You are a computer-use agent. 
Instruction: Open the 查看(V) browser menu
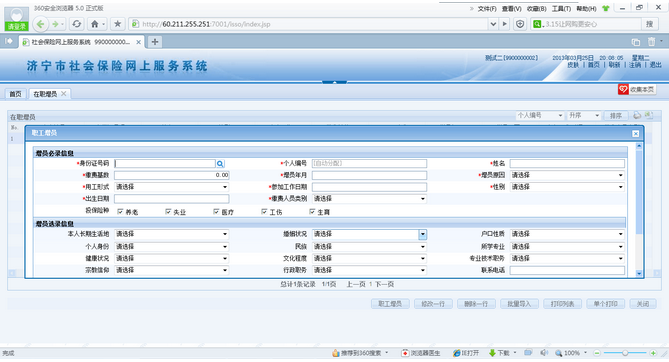point(512,9)
